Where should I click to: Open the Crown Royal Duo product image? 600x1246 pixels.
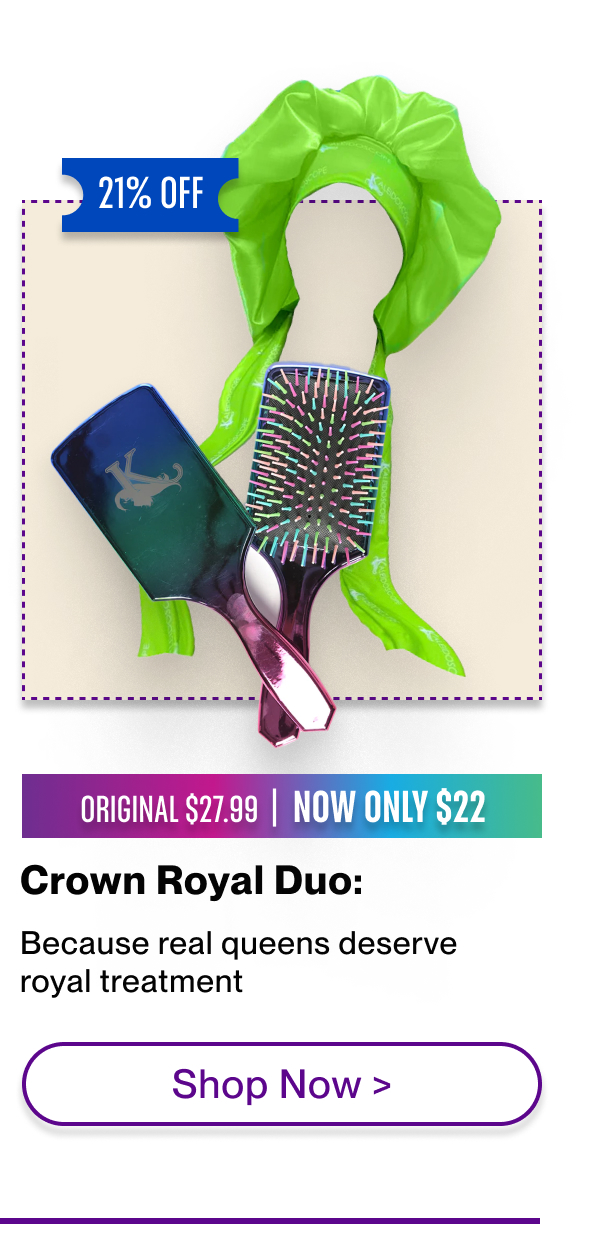tap(282, 420)
